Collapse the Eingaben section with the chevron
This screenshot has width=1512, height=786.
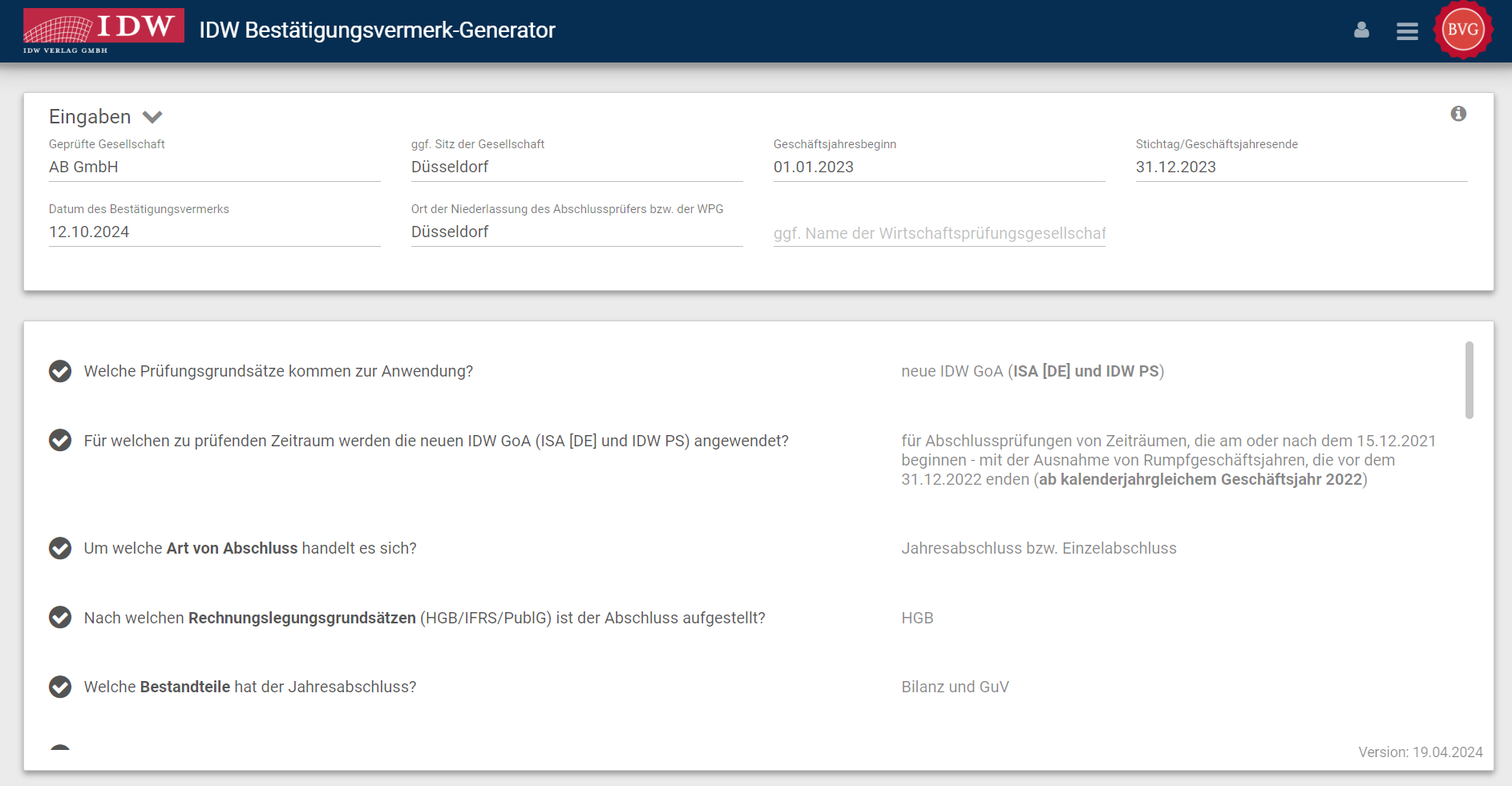(x=152, y=117)
